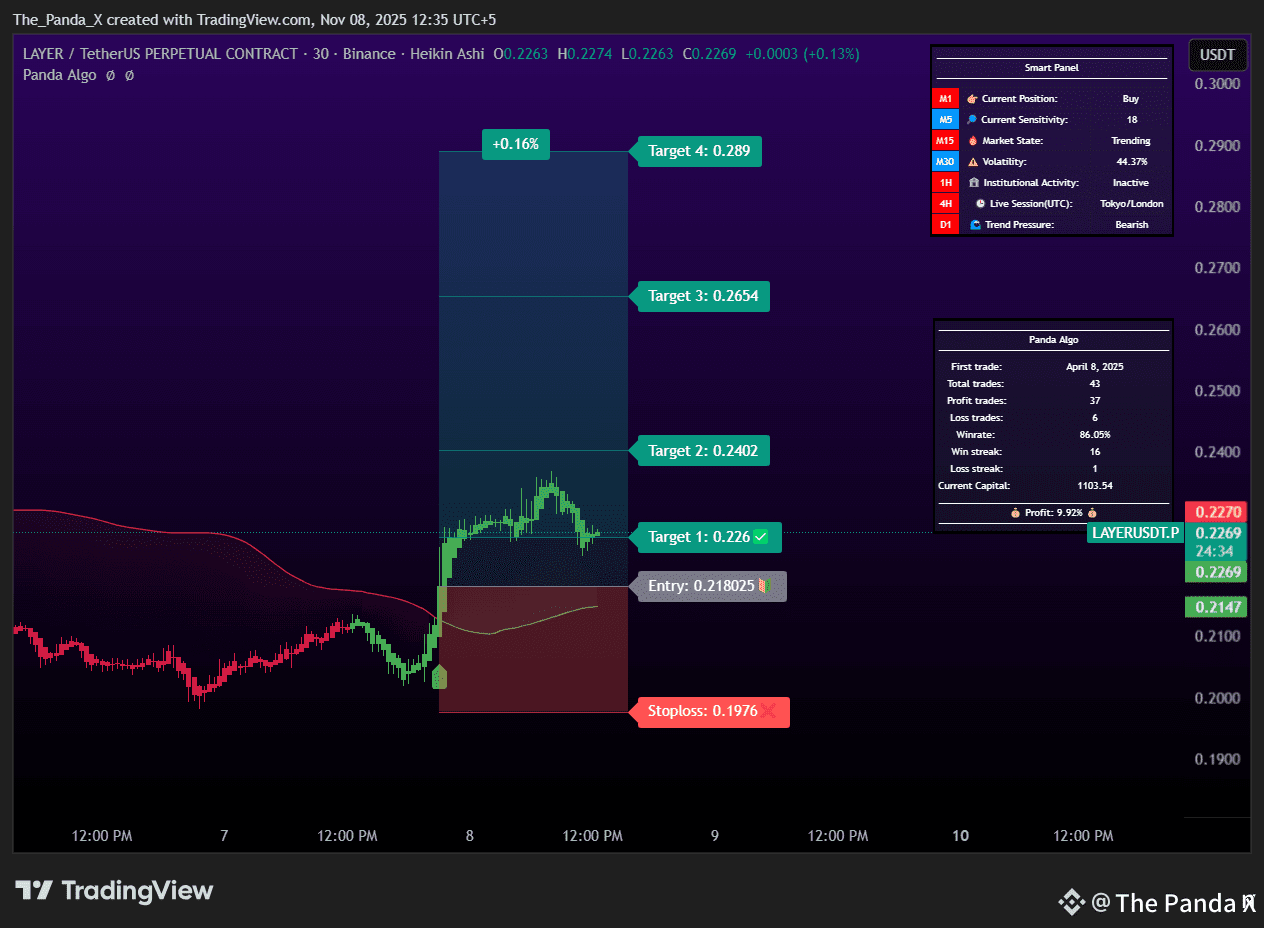
Task: Click the Winrate value 86.05%
Action: point(1095,435)
